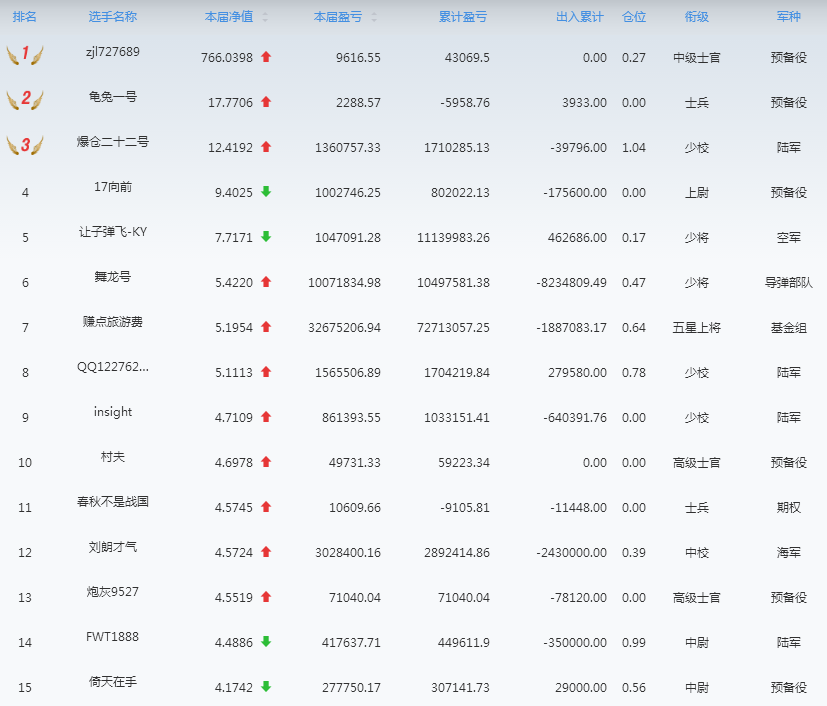Click profit value 32675206.94
Viewport: 827px width, 706px height.
point(344,327)
